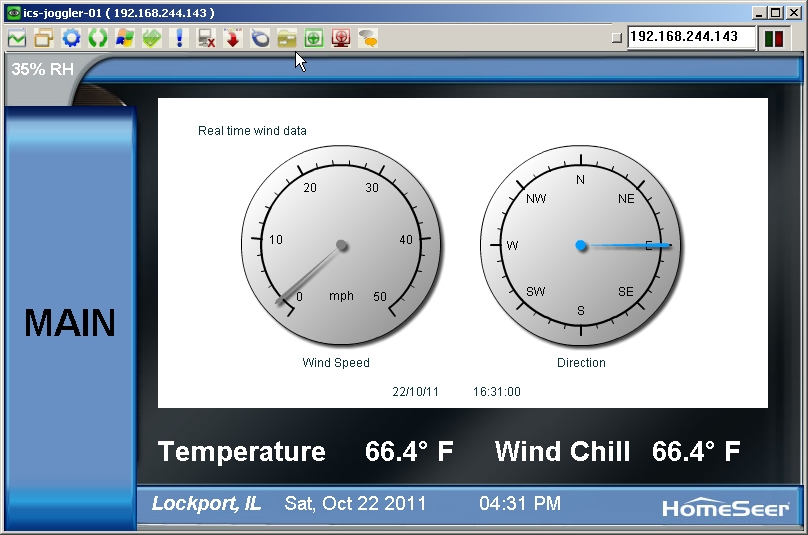
Task: Click the computer with red X icon
Action: [x=206, y=38]
